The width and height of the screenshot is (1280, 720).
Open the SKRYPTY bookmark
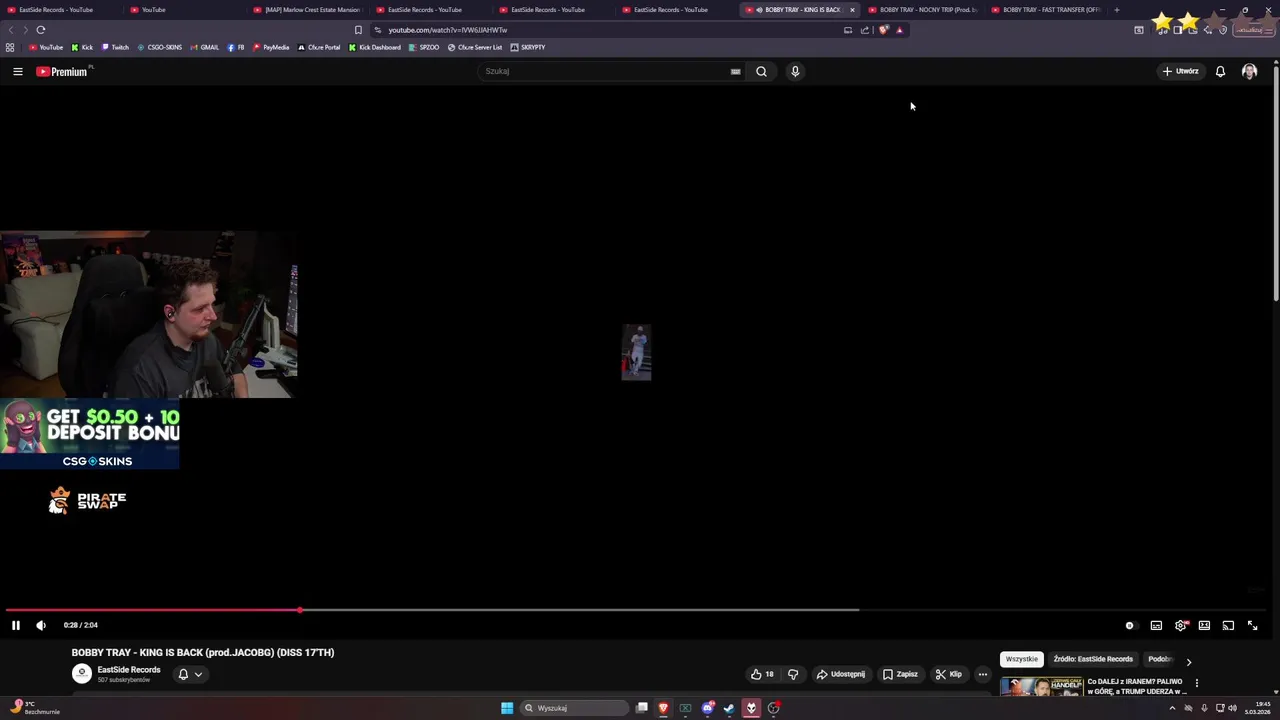[x=528, y=47]
